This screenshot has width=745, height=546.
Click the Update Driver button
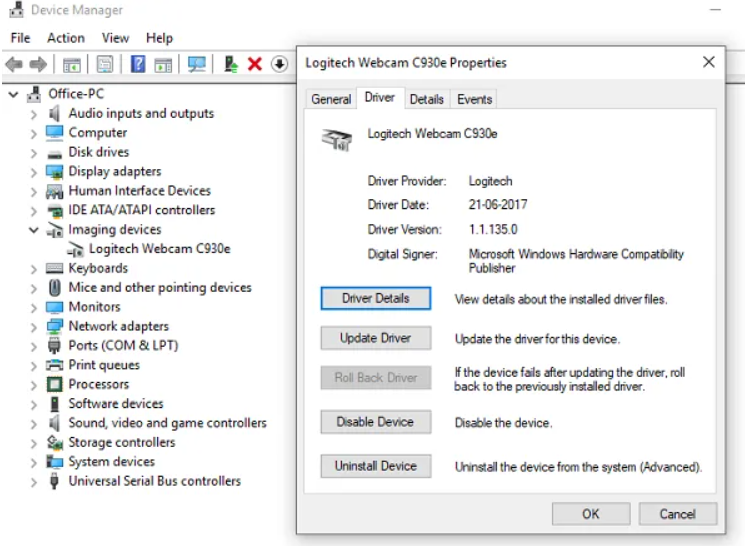coord(376,338)
